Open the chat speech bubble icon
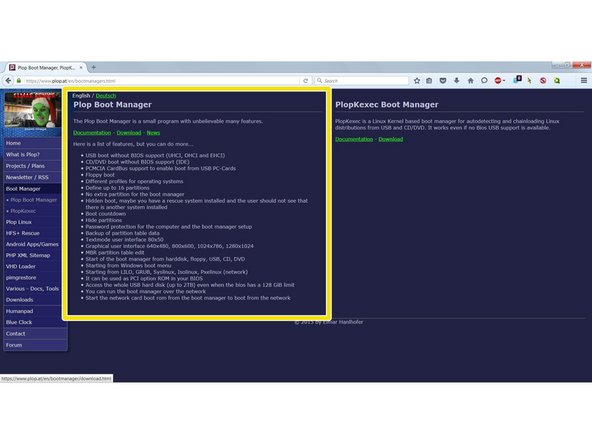 click(484, 80)
